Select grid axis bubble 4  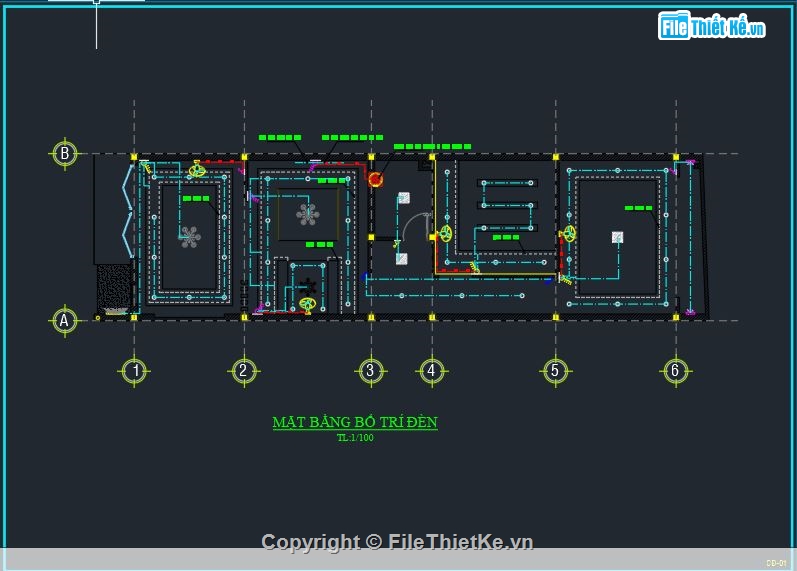(x=432, y=371)
